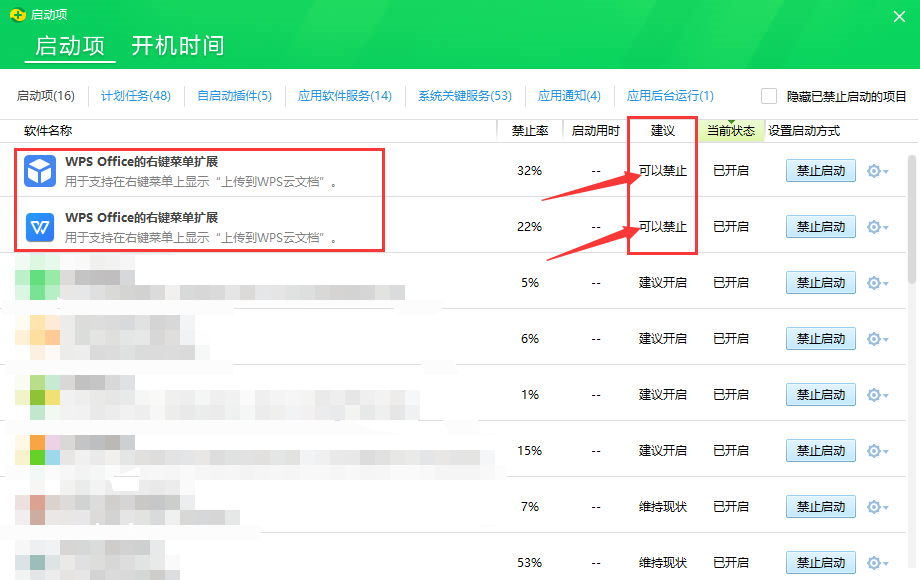Select 禁止启动 in the 53% row
920x580 pixels.
pyautogui.click(x=820, y=562)
